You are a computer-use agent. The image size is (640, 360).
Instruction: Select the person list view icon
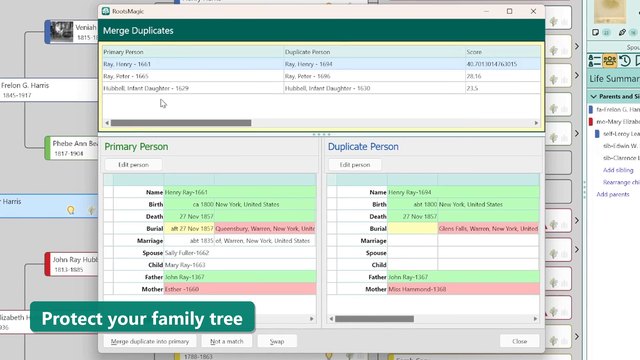pyautogui.click(x=594, y=61)
